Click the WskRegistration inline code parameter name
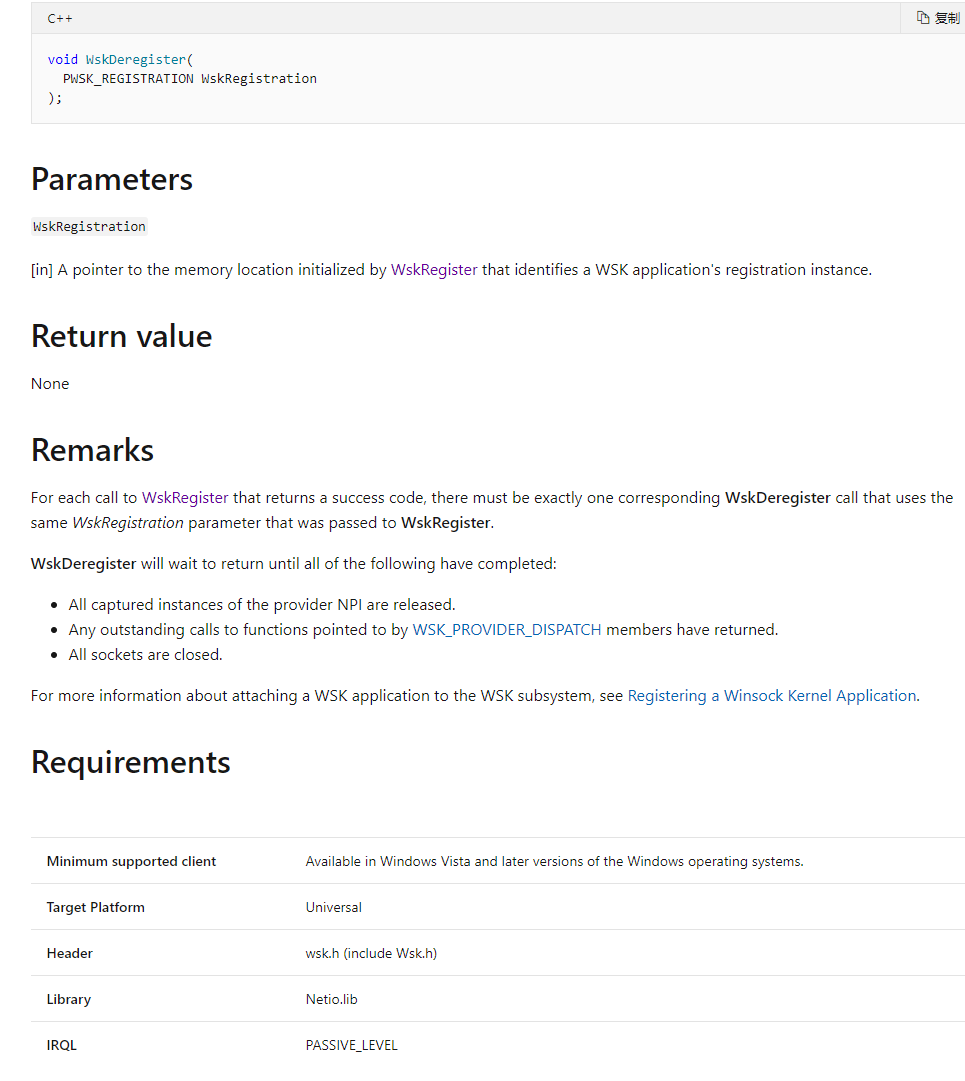This screenshot has height=1081, width=965. pyautogui.click(x=90, y=227)
